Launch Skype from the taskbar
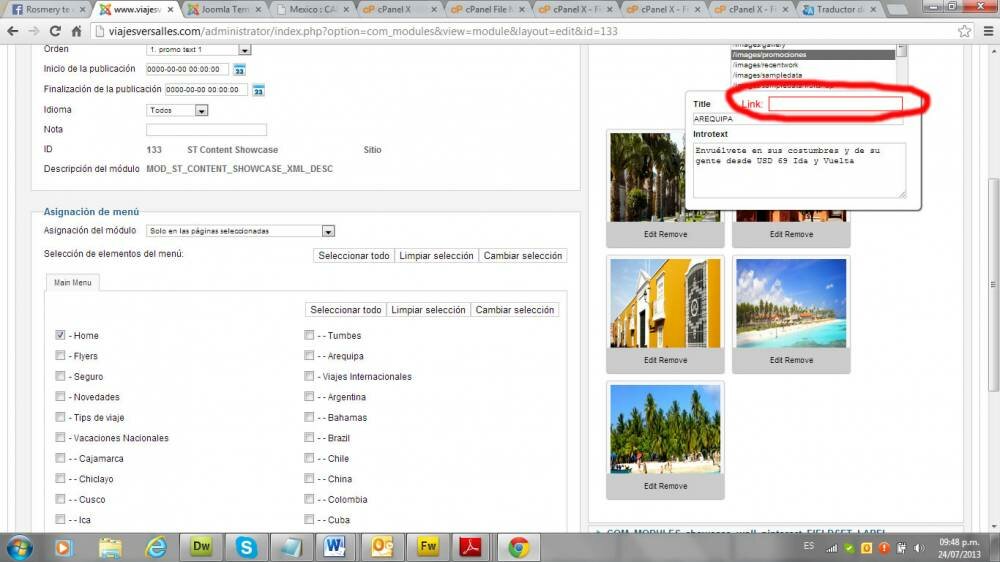The width and height of the screenshot is (1000, 562). [245, 547]
